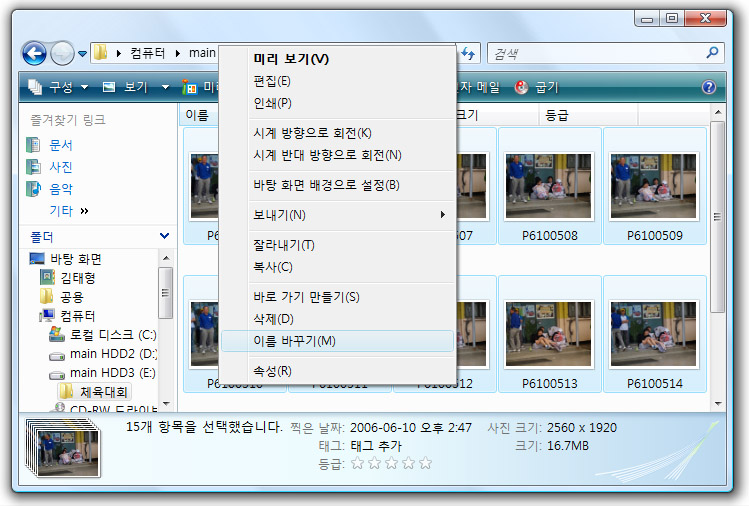Choose 삭제(D) from context menu
The height and width of the screenshot is (506, 749).
(x=337, y=319)
